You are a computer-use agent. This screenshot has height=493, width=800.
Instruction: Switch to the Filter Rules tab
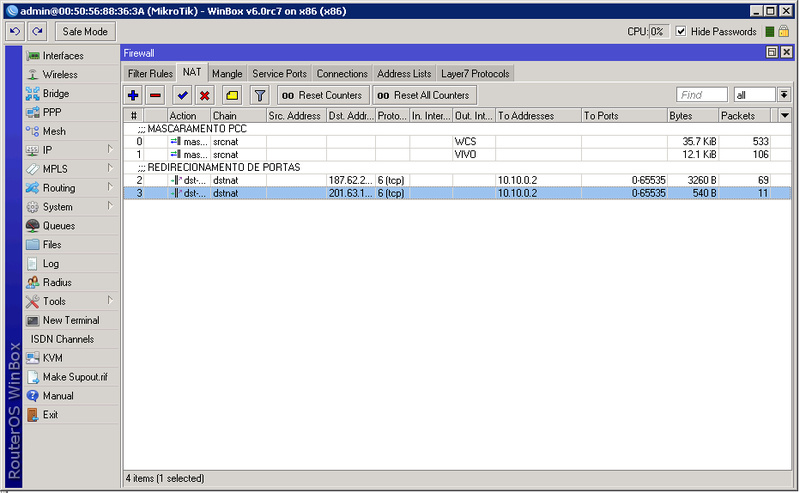point(150,74)
